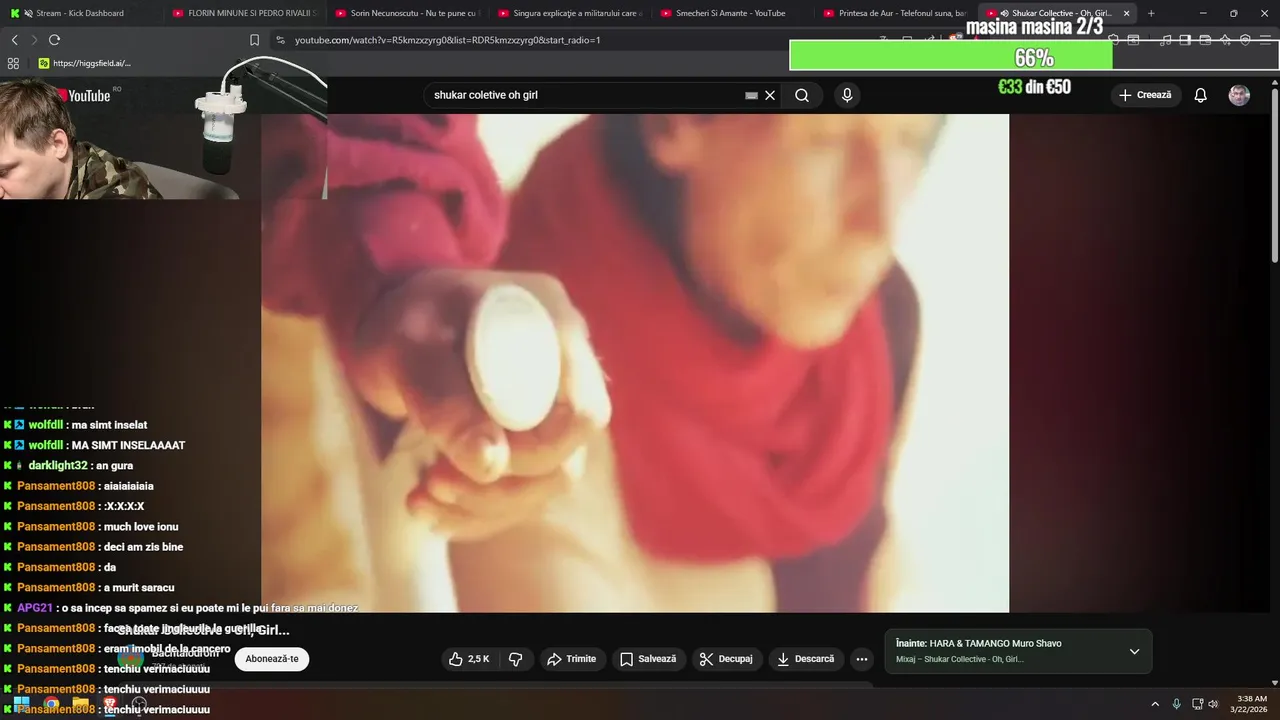
Task: Open the system volume control
Action: pyautogui.click(x=1213, y=704)
